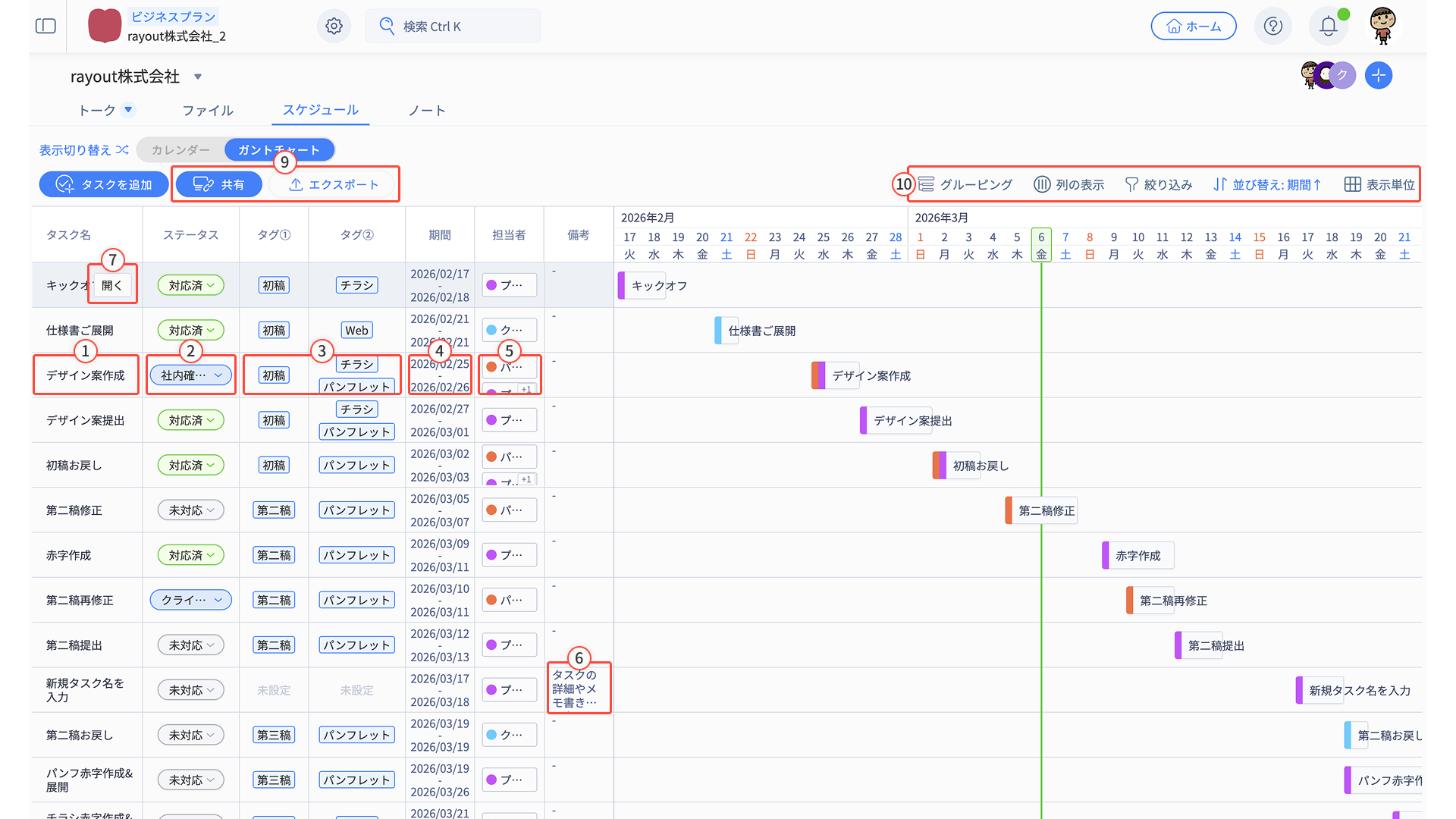The width and height of the screenshot is (1456, 819).
Task: Open settings gear icon in header
Action: (334, 27)
